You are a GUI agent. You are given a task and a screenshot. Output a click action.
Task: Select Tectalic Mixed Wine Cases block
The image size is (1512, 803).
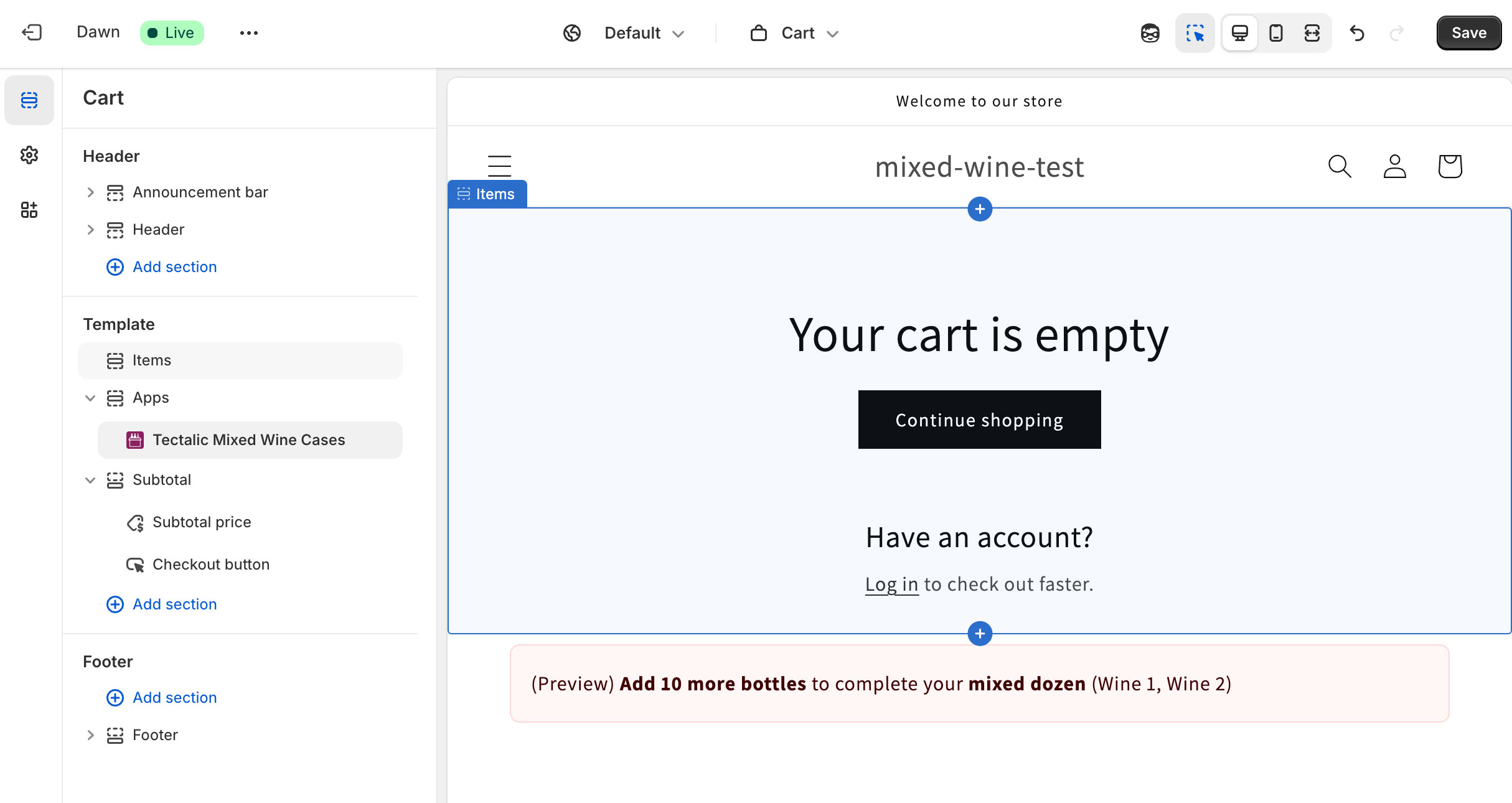coord(250,440)
